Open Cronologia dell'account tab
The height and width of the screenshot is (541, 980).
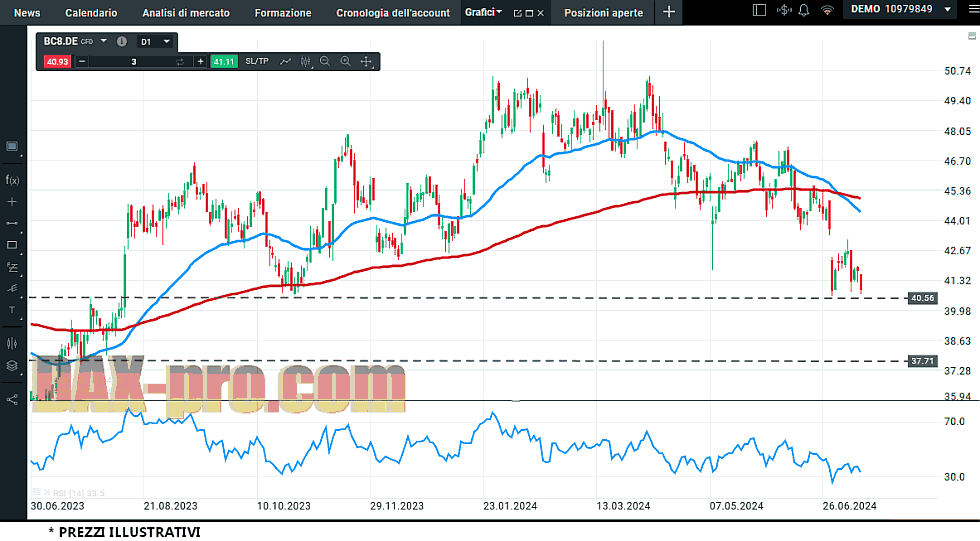(392, 12)
